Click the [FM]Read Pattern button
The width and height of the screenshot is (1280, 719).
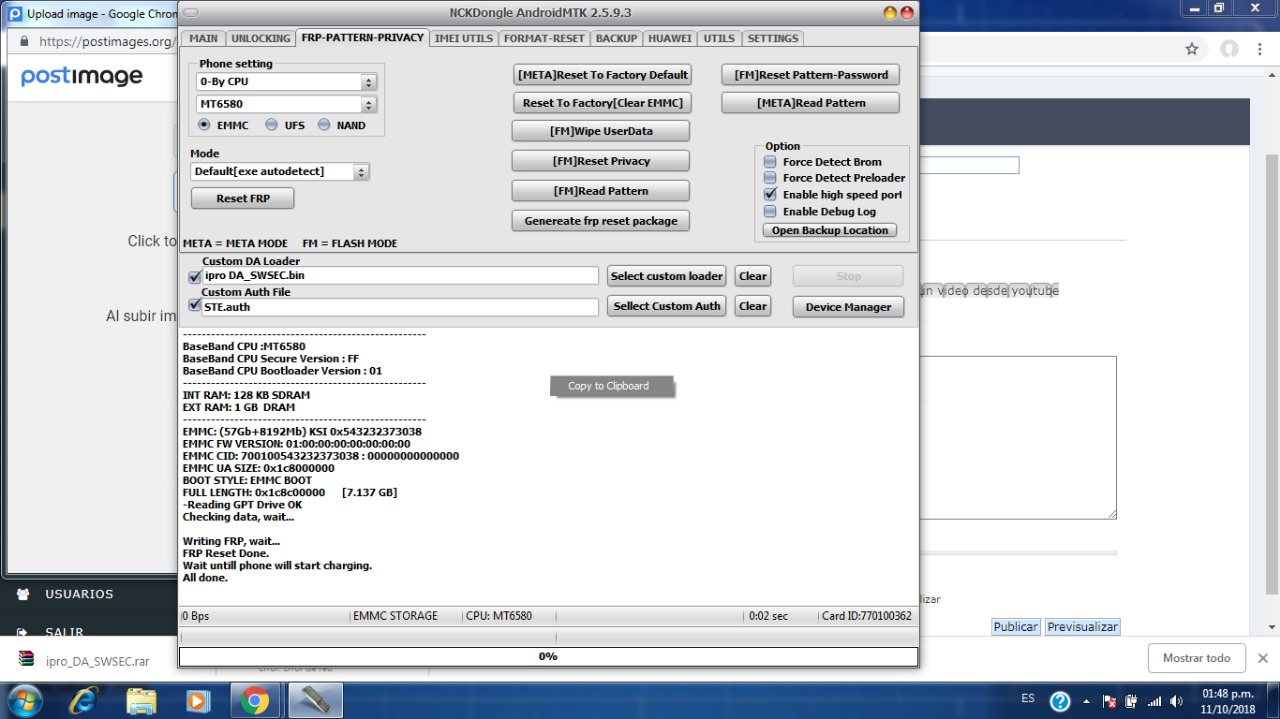coord(601,191)
